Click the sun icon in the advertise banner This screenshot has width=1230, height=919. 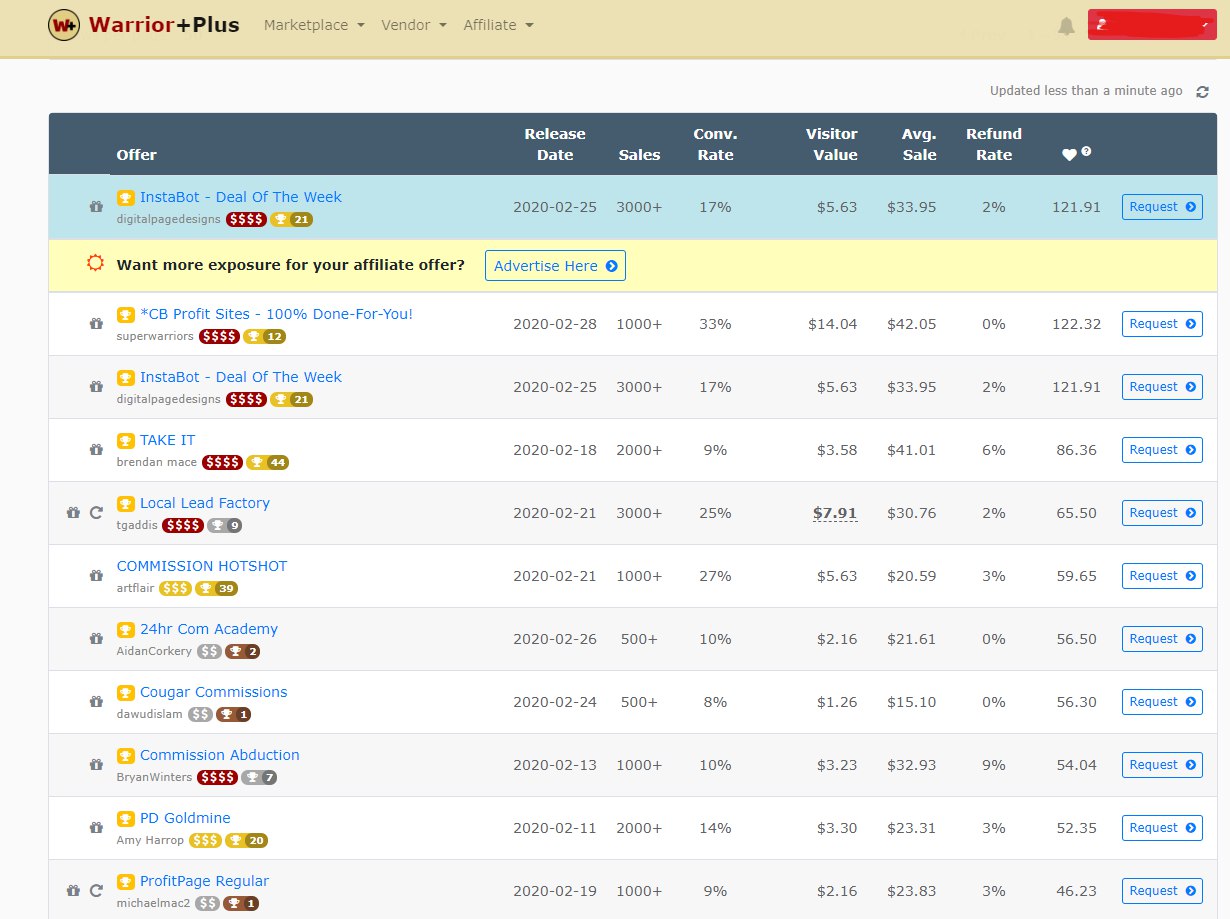(95, 264)
